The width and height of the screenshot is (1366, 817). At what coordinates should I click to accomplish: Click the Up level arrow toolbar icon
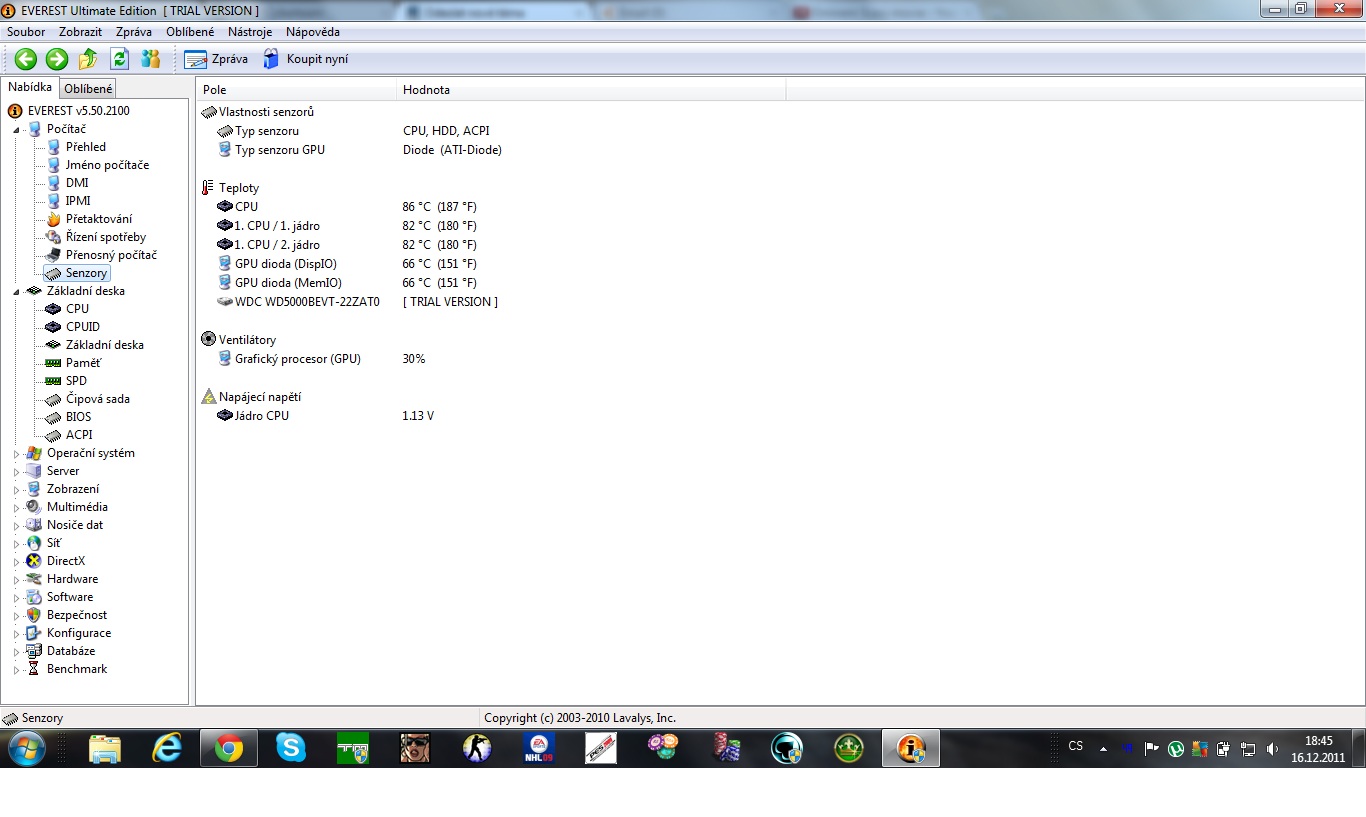88,59
